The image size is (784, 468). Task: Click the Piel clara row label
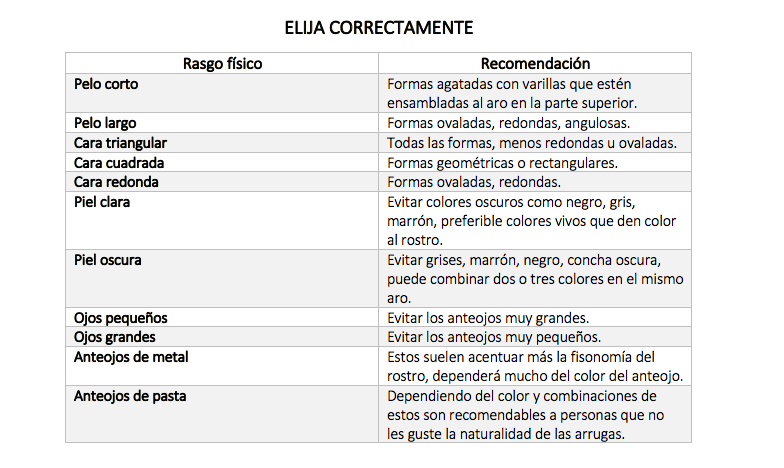[102, 202]
